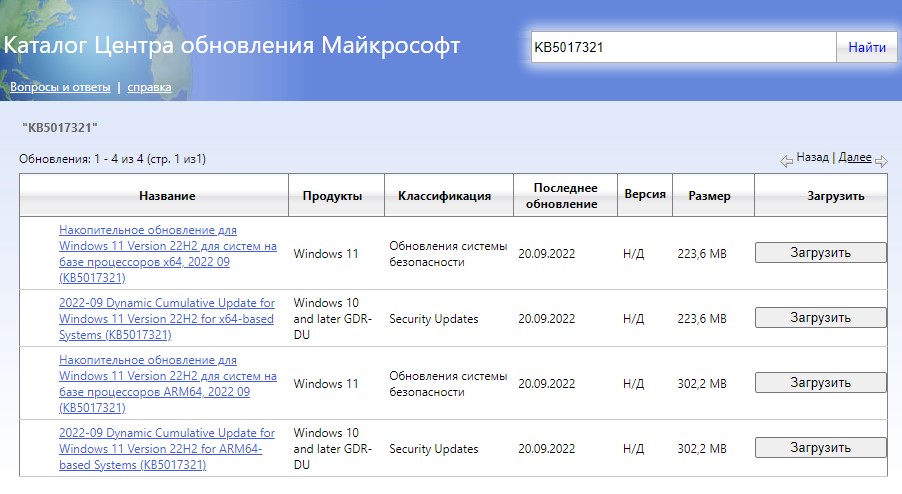Download the Russian x64 update via Загрузить
This screenshot has width=902, height=494.
tap(820, 252)
